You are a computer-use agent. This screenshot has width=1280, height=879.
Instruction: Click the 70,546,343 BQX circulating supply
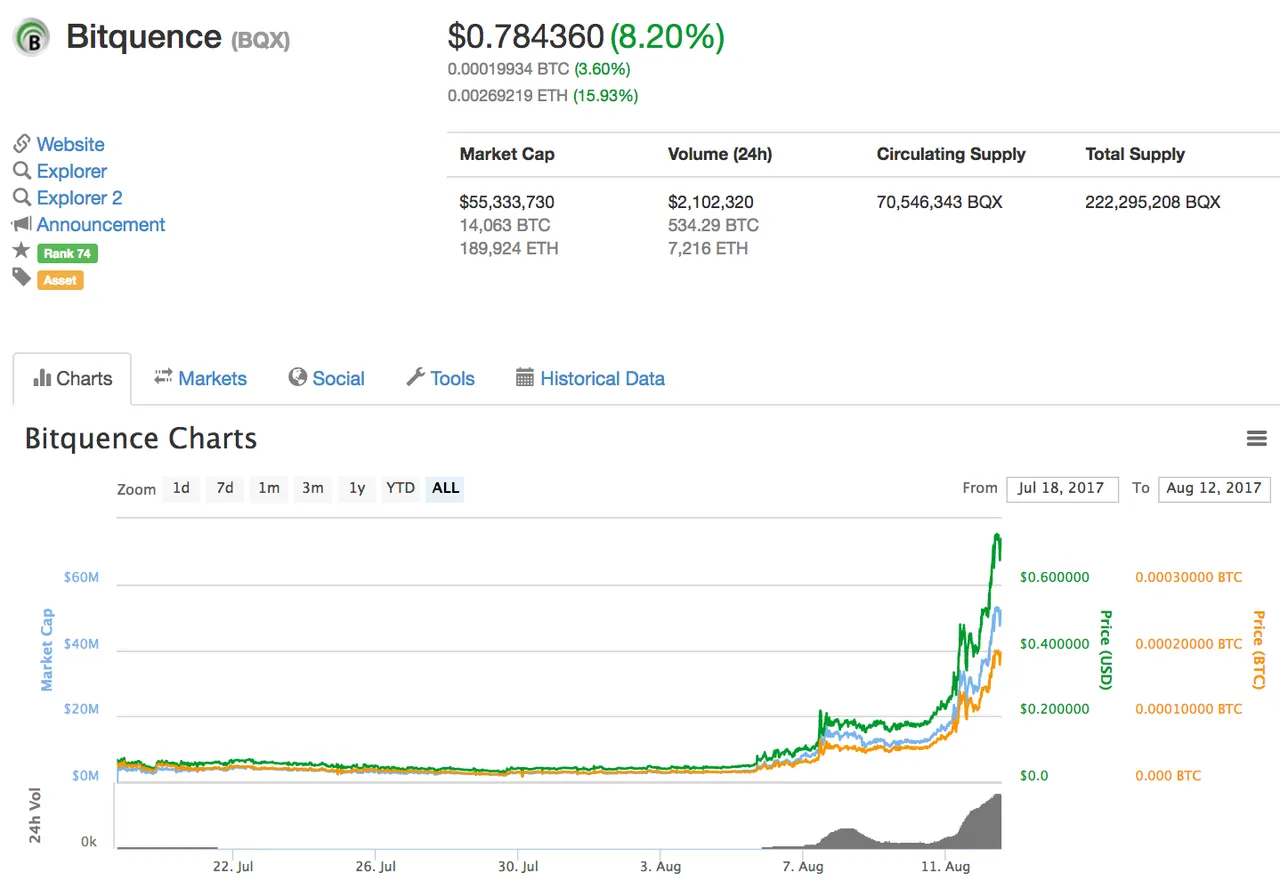tap(939, 202)
